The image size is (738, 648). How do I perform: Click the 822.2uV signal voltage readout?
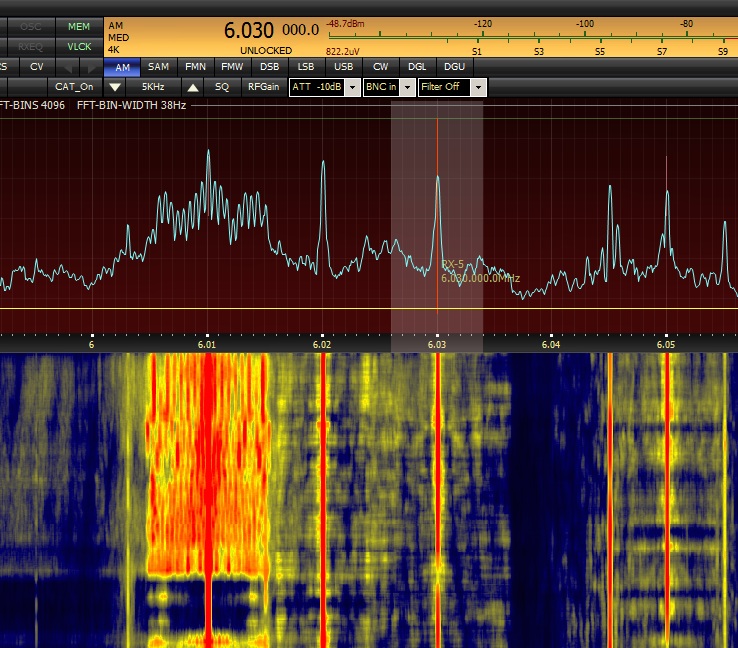(343, 51)
